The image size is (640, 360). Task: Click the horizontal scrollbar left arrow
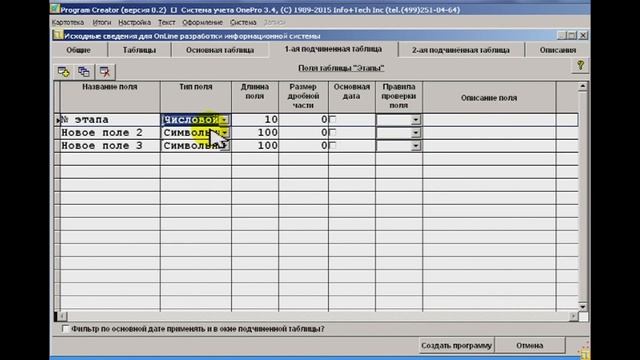[x=62, y=316]
